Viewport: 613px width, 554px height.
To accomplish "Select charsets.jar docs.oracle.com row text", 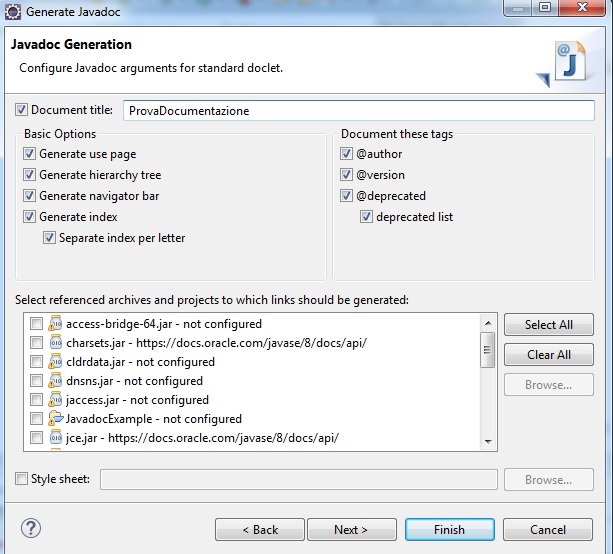I will (217, 343).
